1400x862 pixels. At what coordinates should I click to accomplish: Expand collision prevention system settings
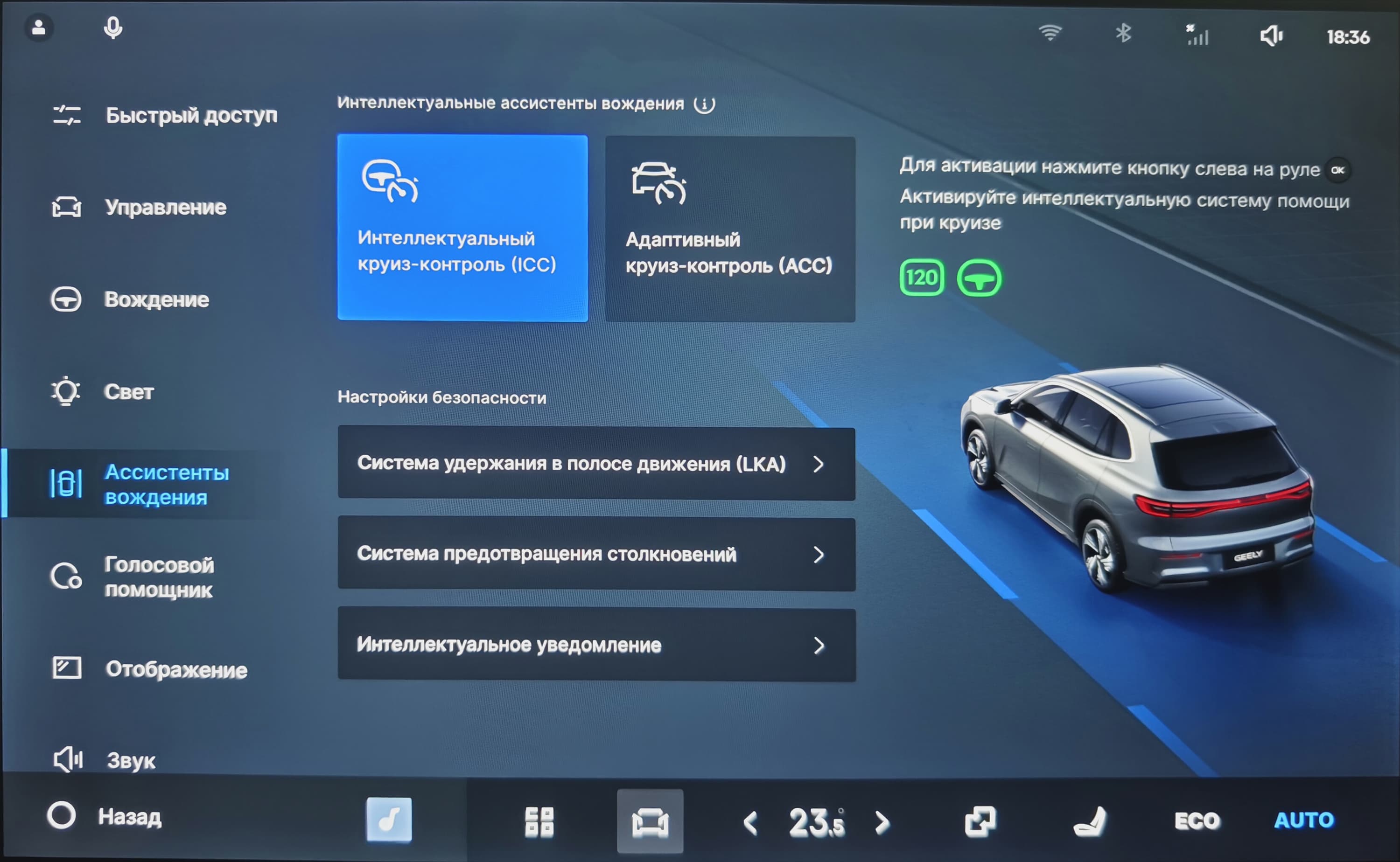click(596, 554)
